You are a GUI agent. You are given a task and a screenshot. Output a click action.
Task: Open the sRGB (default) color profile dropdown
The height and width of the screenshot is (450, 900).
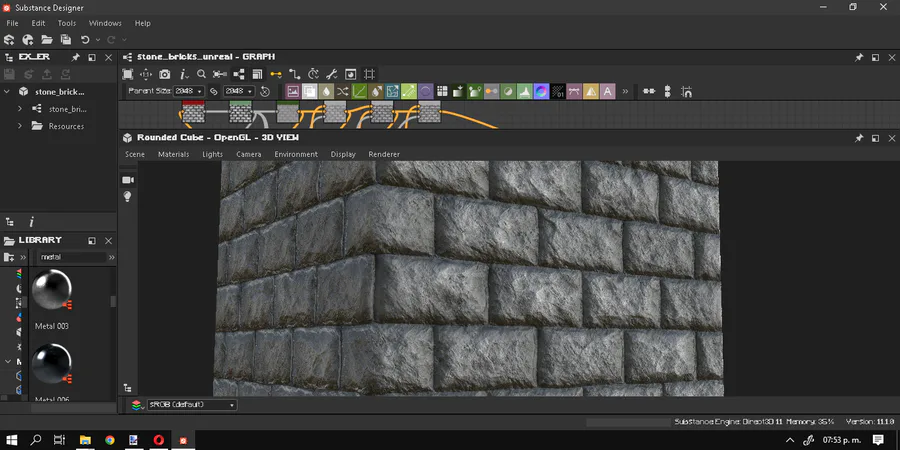click(x=192, y=405)
